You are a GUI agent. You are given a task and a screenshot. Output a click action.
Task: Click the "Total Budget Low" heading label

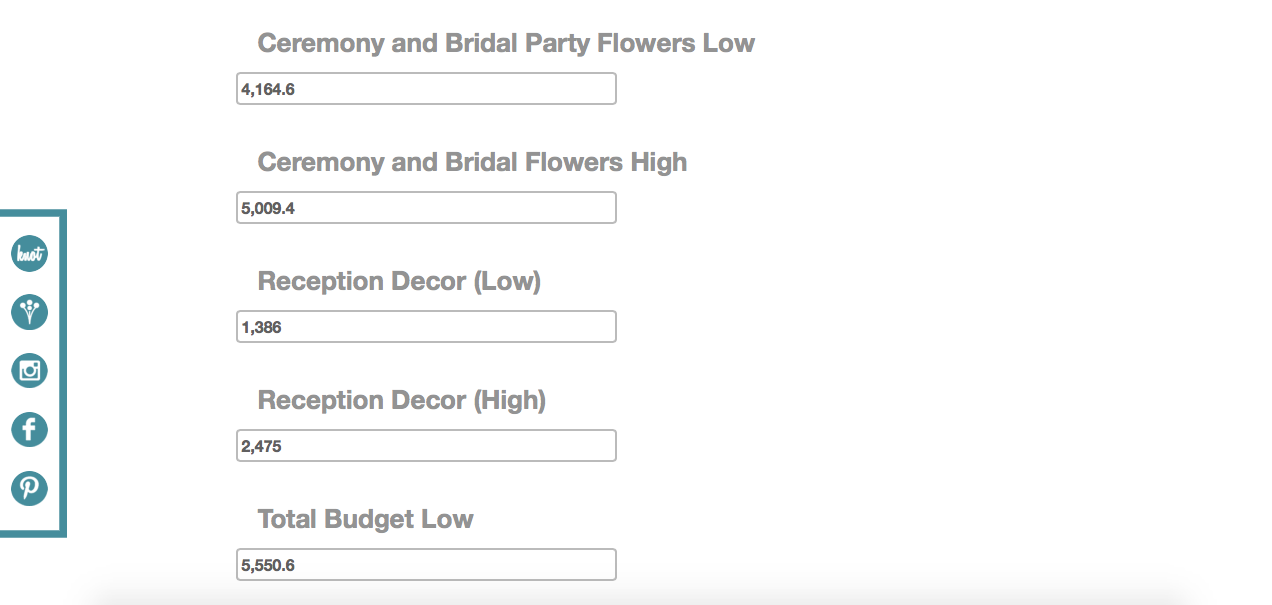coord(365,519)
